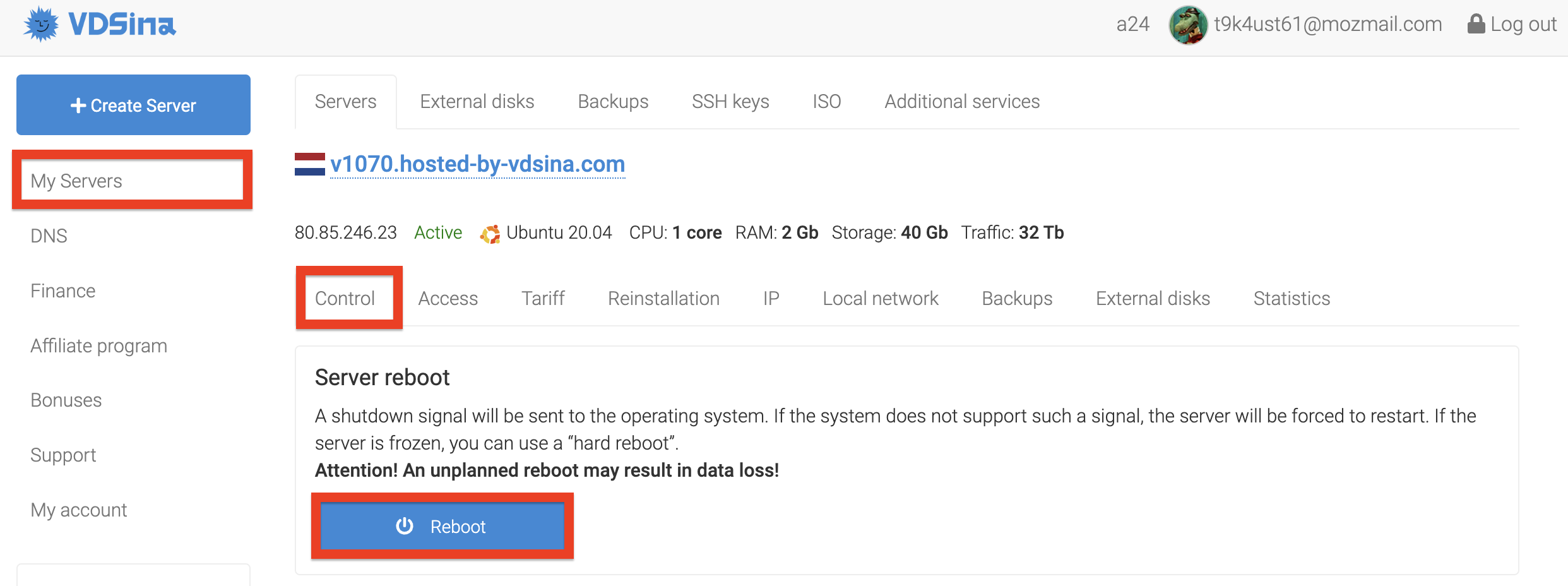Open the server v1070.hosted-by-vdsina.com link
The height and width of the screenshot is (586, 1568).
coord(478,164)
